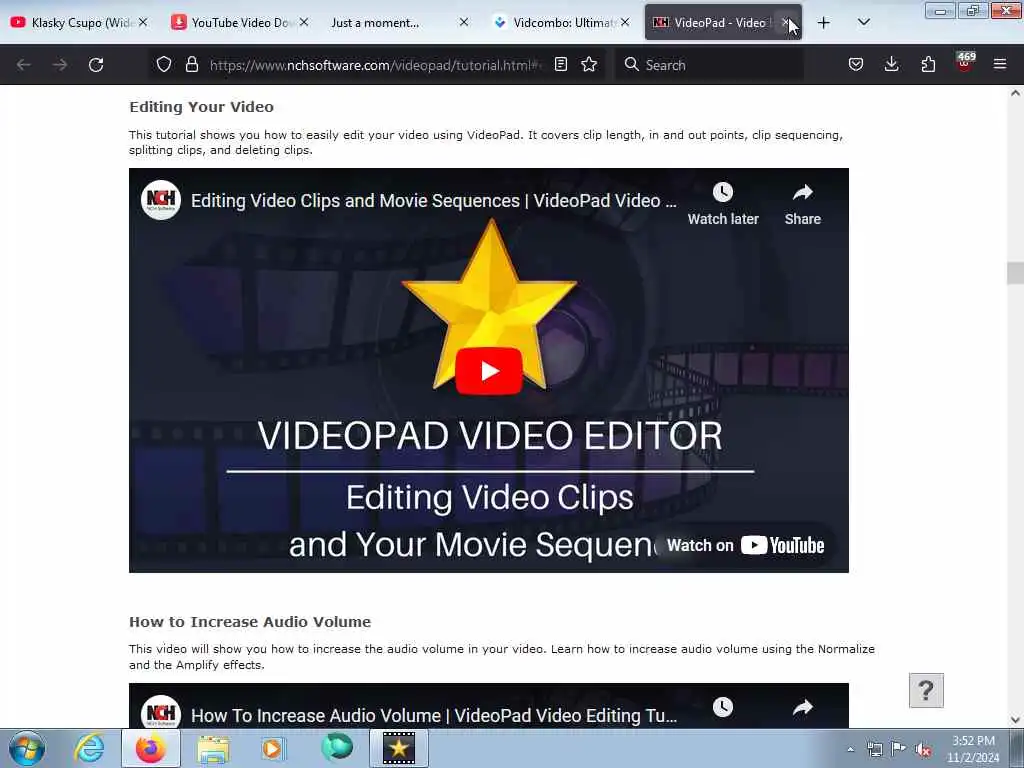The height and width of the screenshot is (768, 1024).
Task: Click the Firefox back arrow button
Action: point(24,65)
